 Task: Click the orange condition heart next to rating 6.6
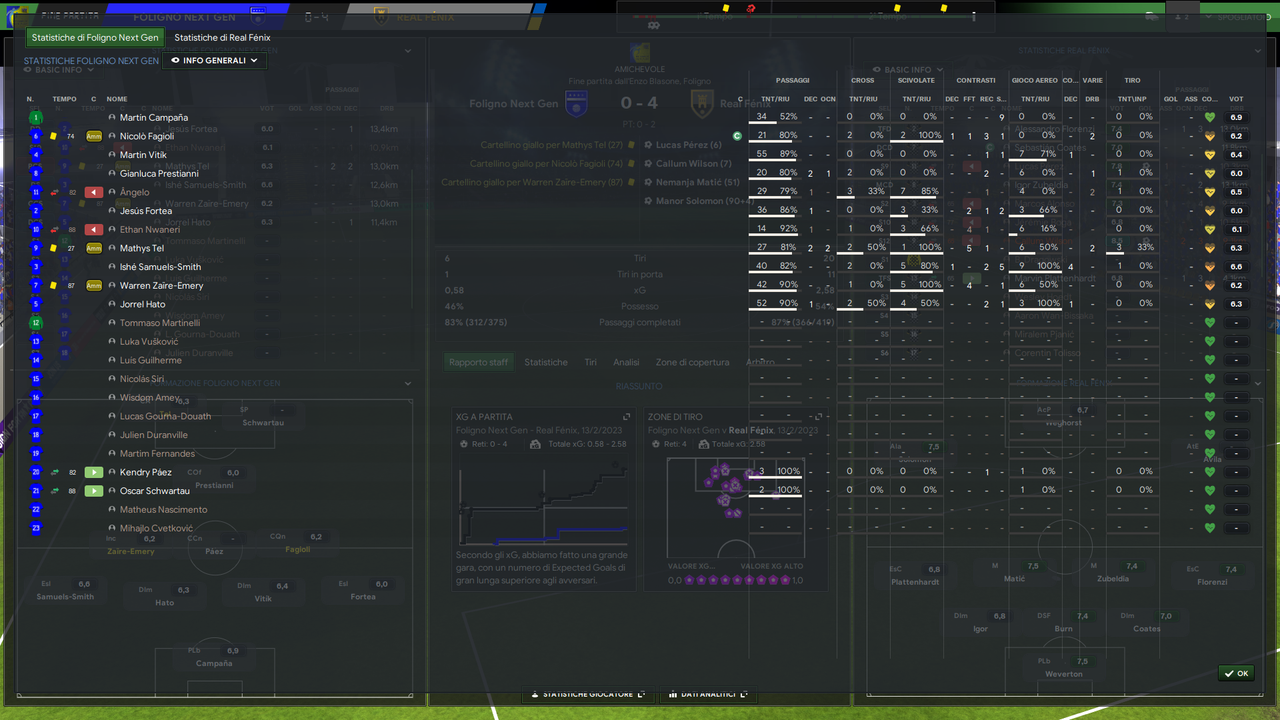point(1209,267)
